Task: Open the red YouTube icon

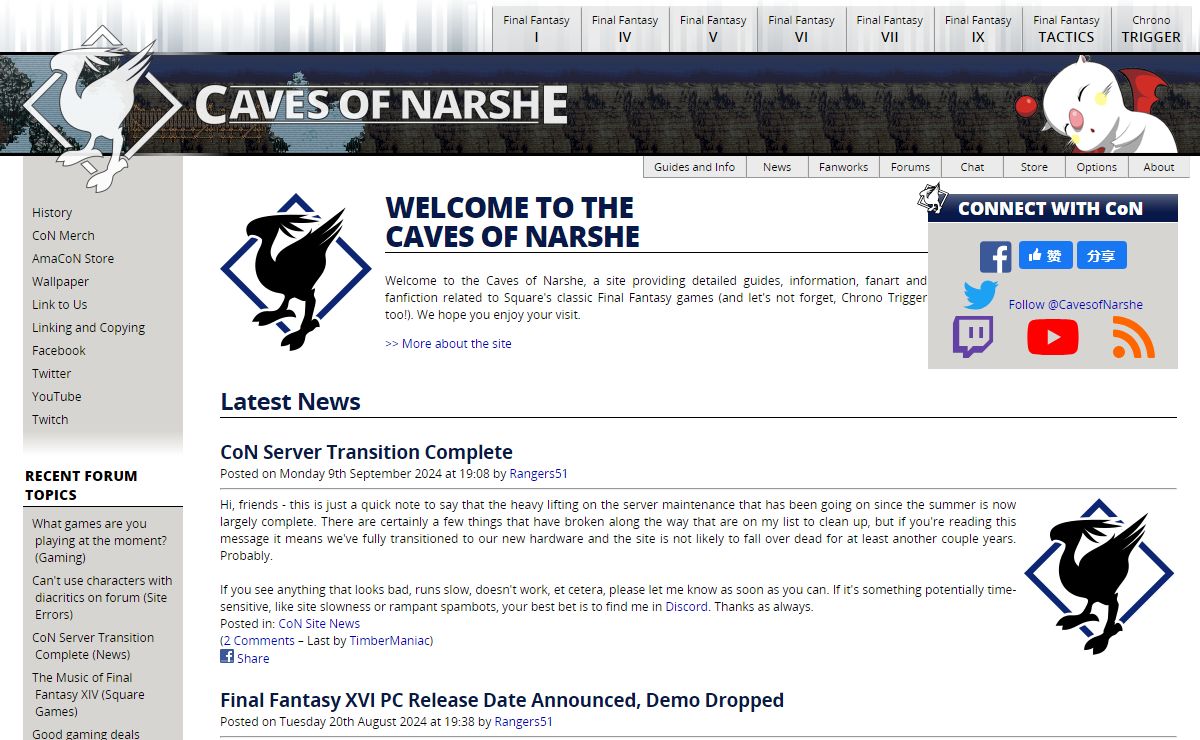Action: pos(1052,337)
